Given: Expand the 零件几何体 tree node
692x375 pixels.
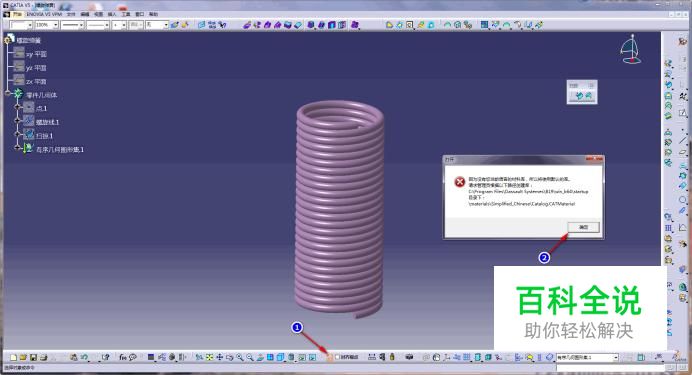Looking at the screenshot, I should [8, 93].
